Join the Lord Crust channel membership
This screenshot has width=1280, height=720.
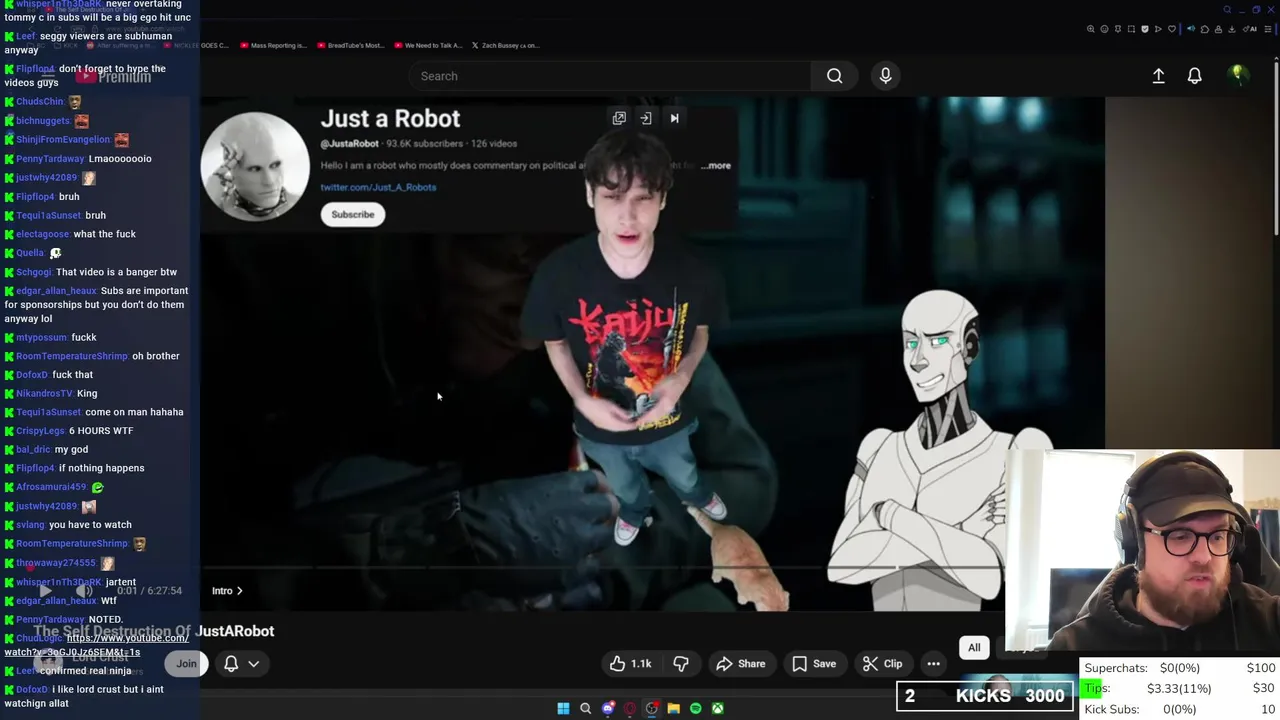coord(186,664)
